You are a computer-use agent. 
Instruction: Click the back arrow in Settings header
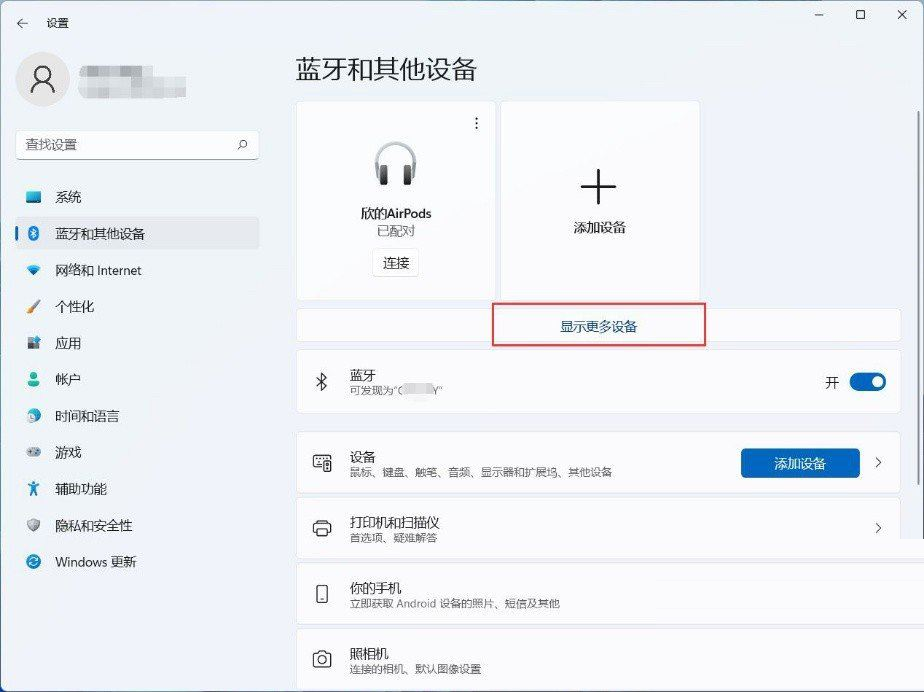(22, 23)
